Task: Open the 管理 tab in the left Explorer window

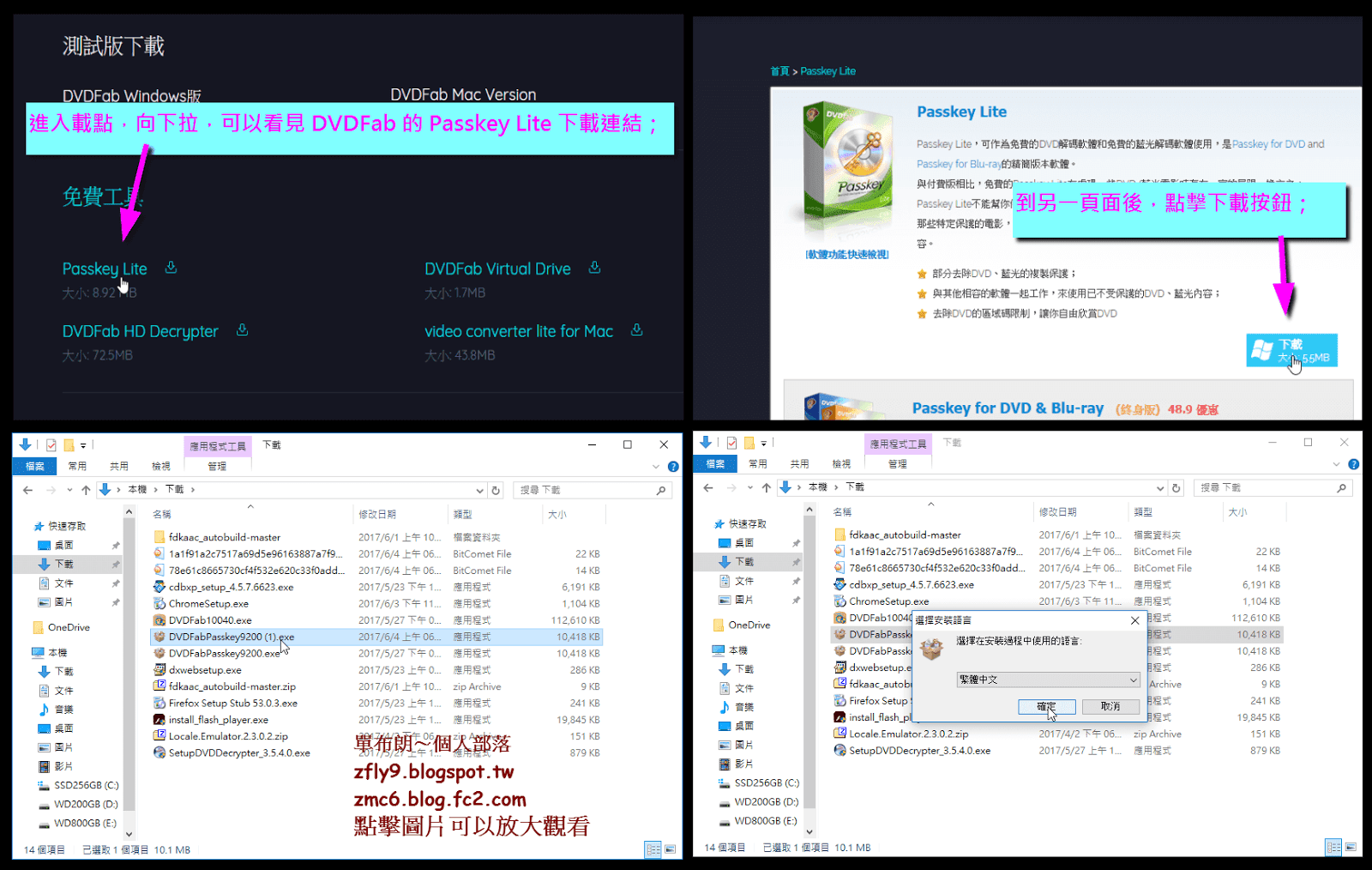Action: [x=217, y=466]
